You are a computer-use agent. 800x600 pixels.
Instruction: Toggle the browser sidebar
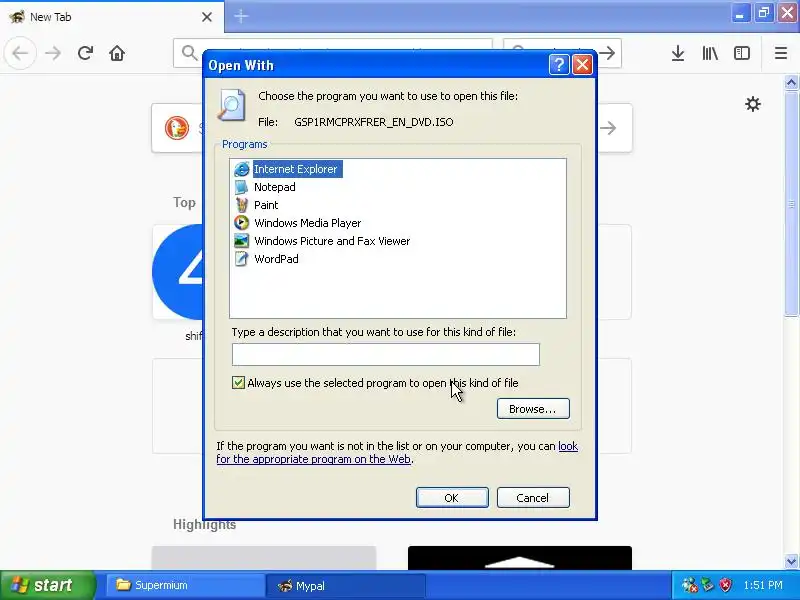(742, 53)
